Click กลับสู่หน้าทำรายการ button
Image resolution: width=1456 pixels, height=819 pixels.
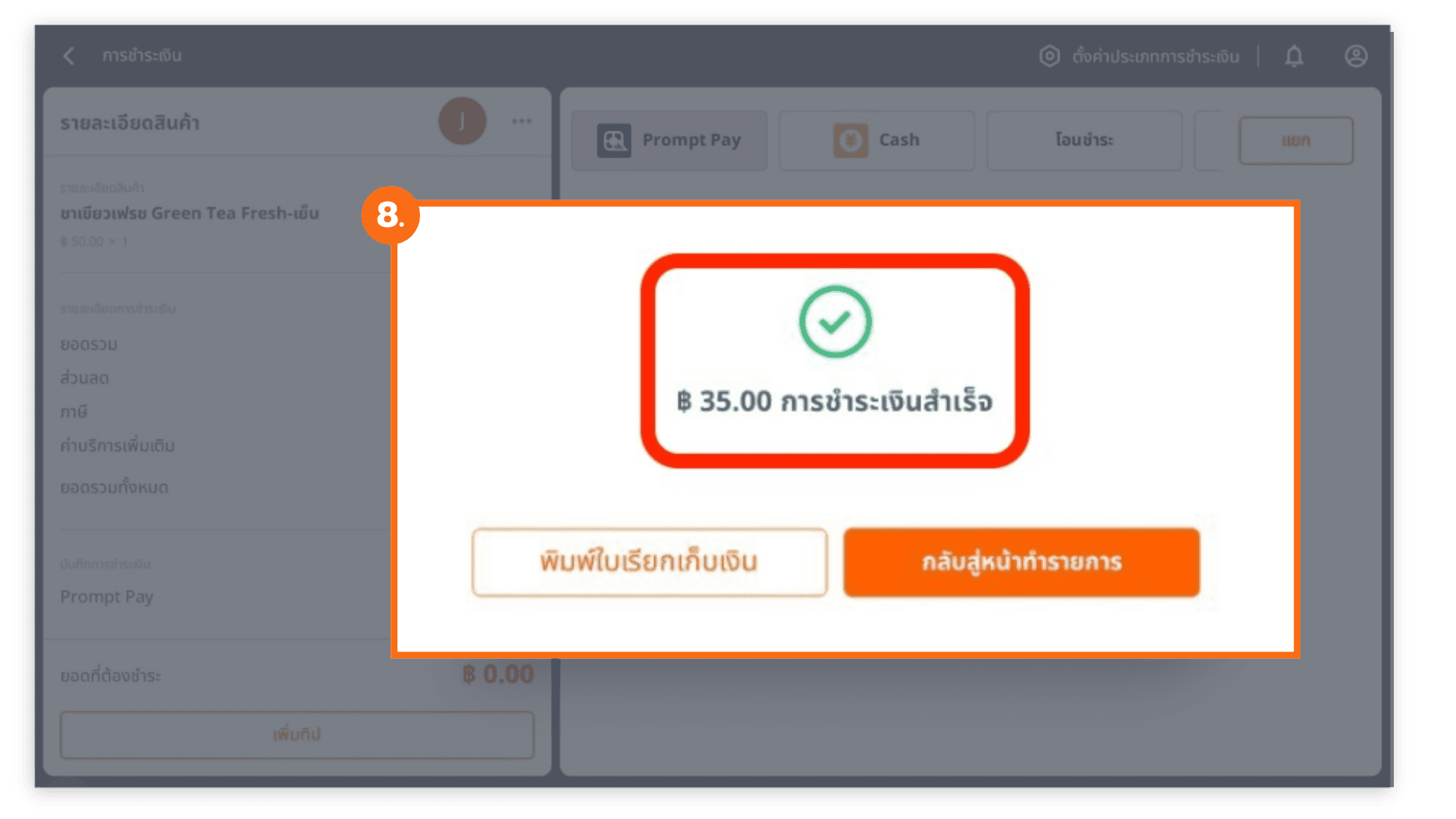pos(1021,562)
